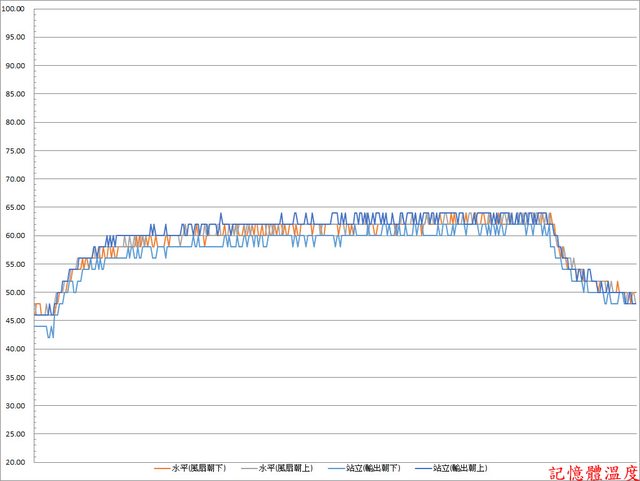Image resolution: width=640 pixels, height=481 pixels.
Task: Select the 25.00 y-axis label
Action: click(16, 435)
